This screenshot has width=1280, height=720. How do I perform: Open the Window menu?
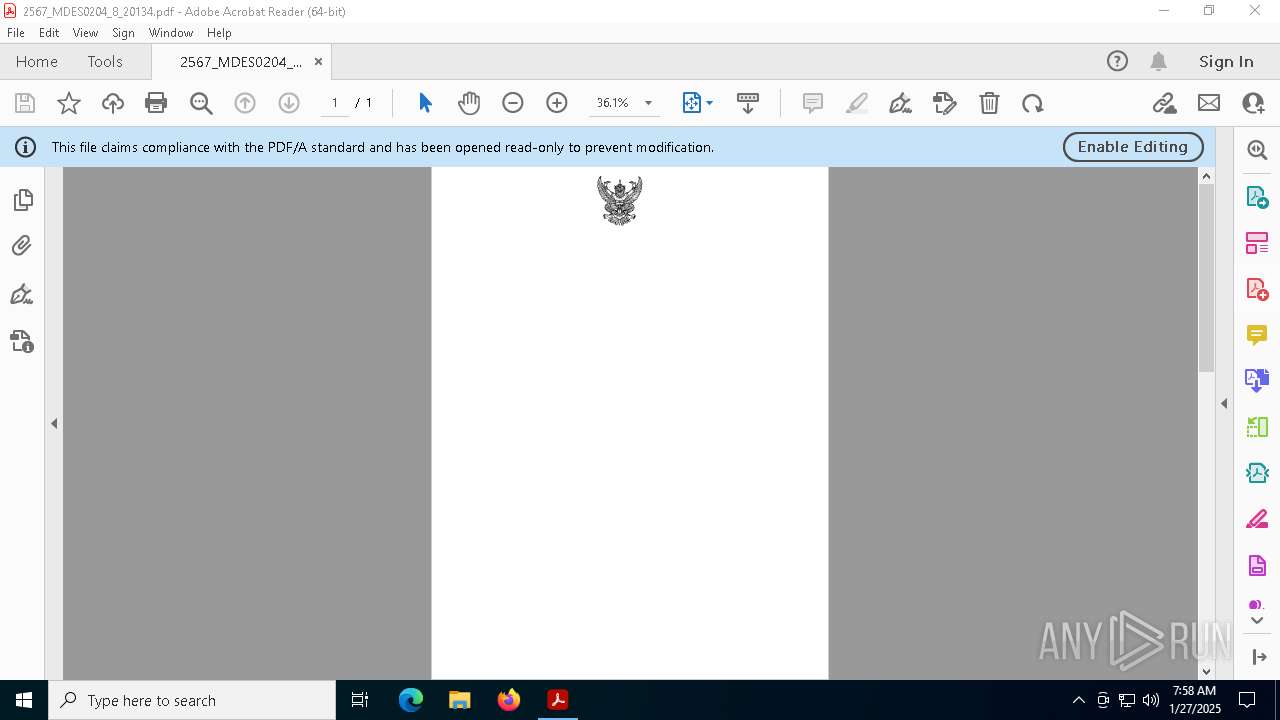[171, 33]
